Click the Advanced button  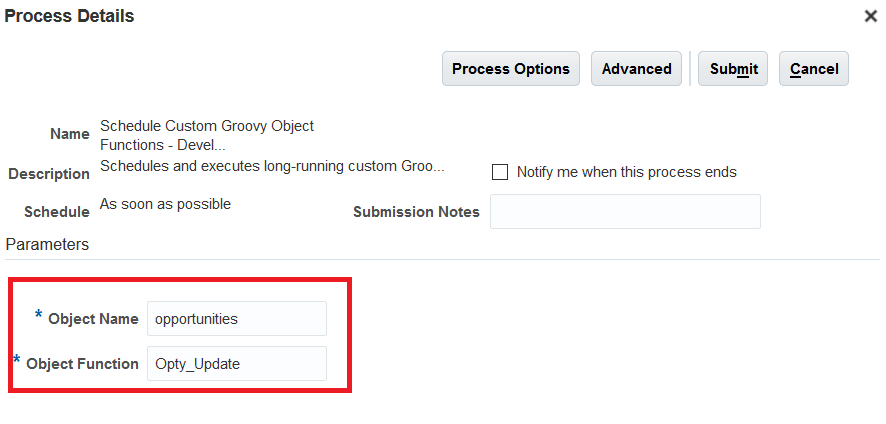pos(636,69)
